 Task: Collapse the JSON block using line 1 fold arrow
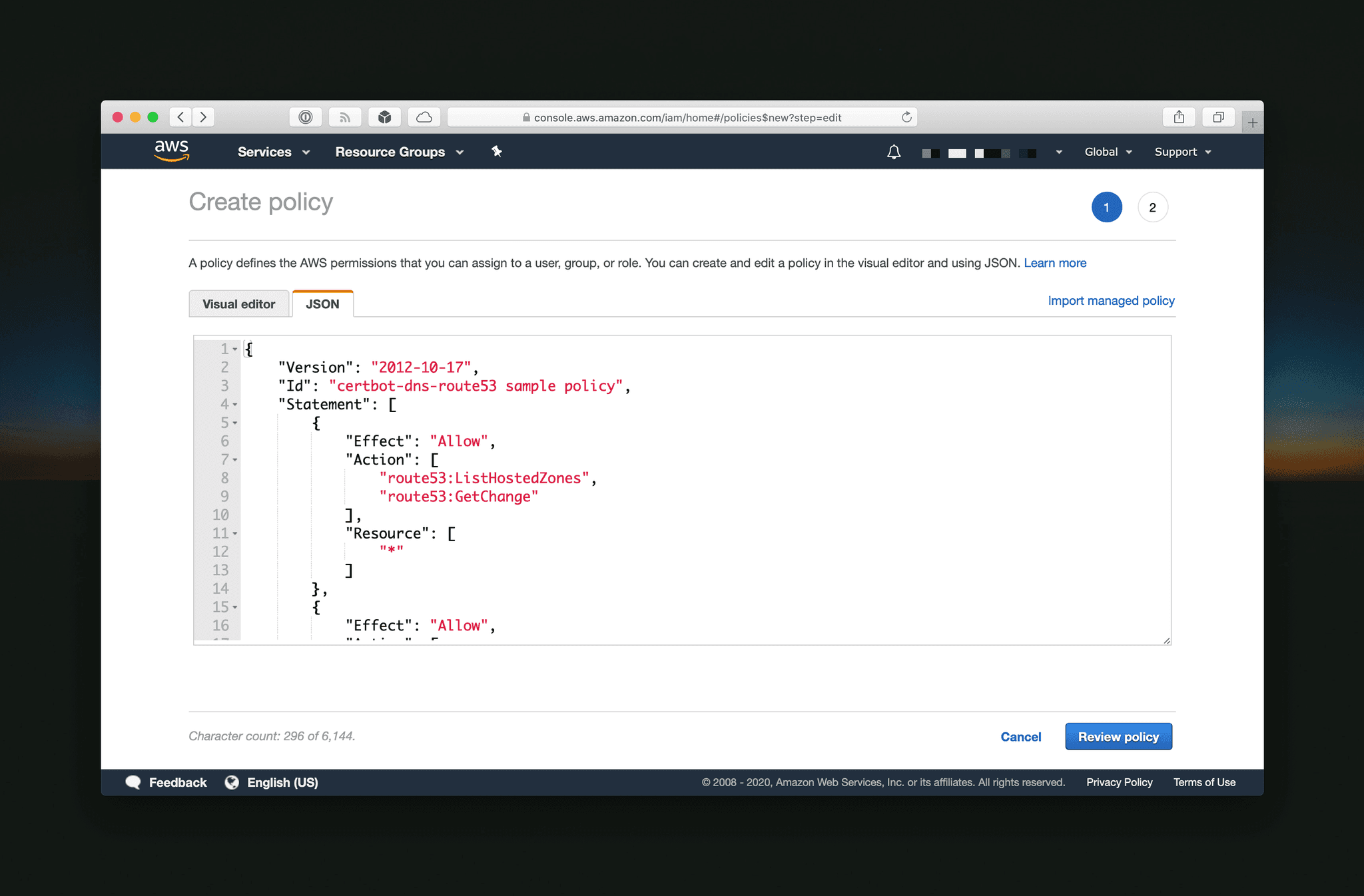coord(234,348)
